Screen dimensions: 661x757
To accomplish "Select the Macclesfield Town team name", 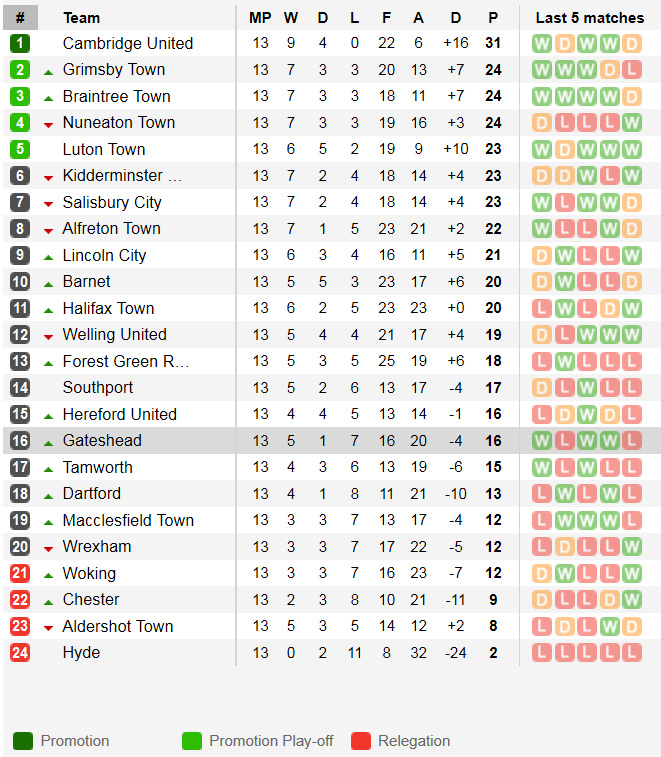I will (x=128, y=520).
